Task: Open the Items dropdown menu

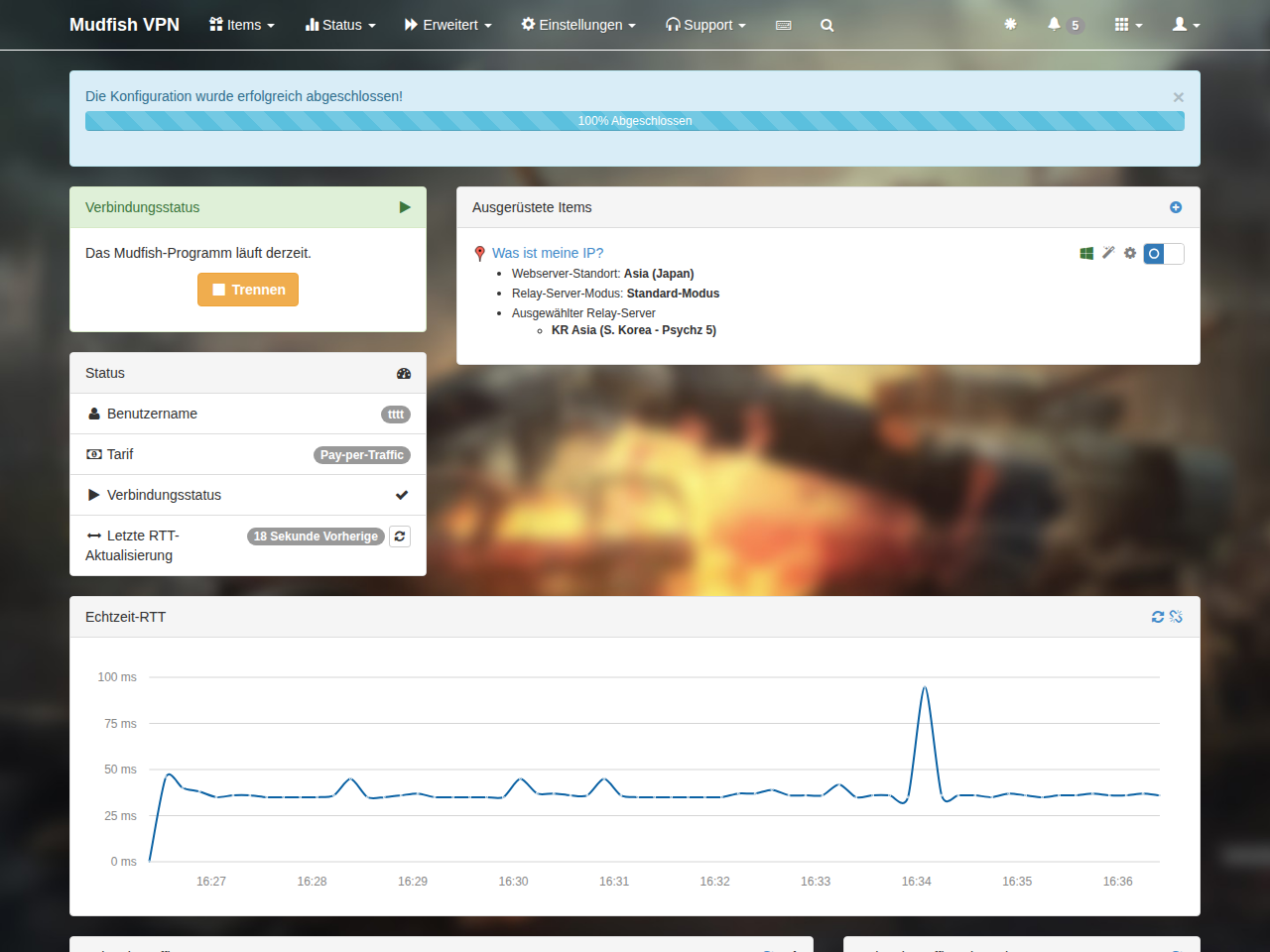Action: pyautogui.click(x=242, y=25)
